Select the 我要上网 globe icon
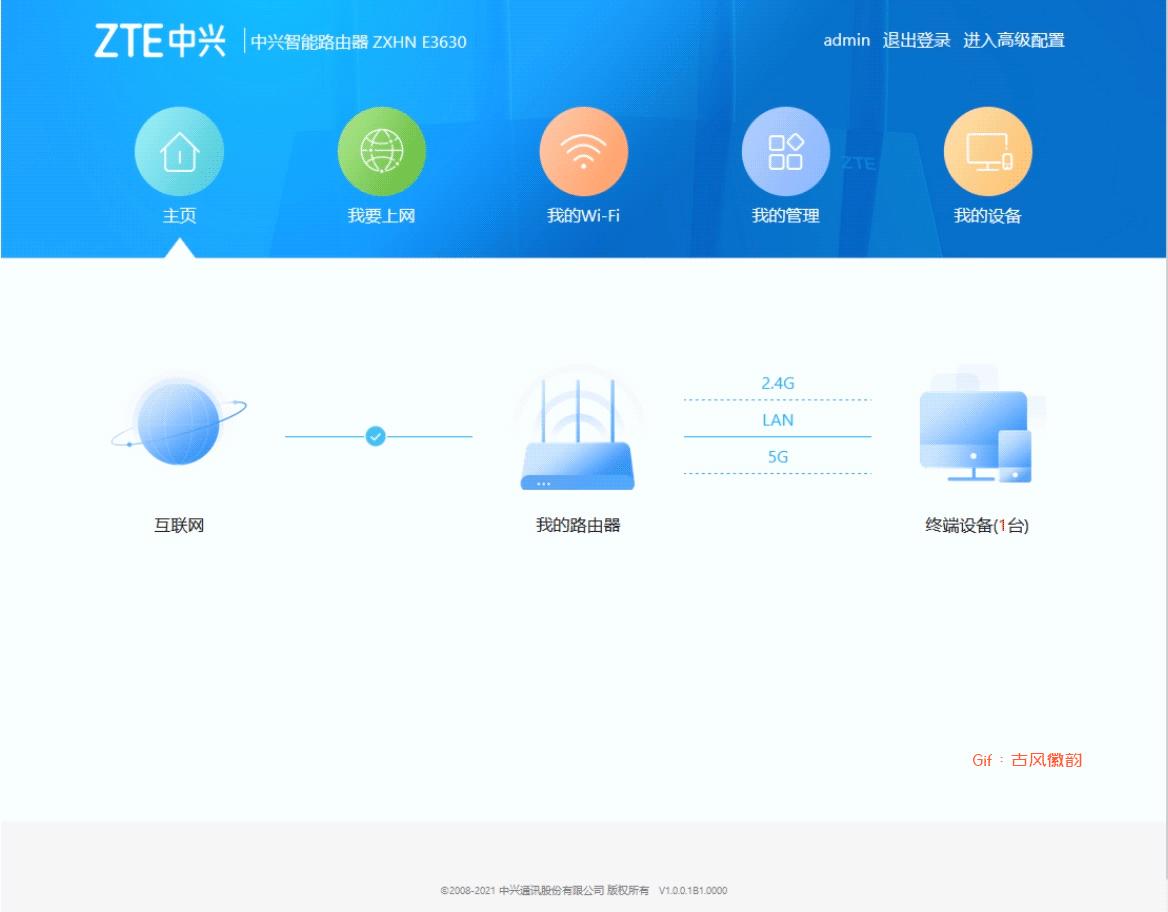The height and width of the screenshot is (912, 1168). click(382, 151)
